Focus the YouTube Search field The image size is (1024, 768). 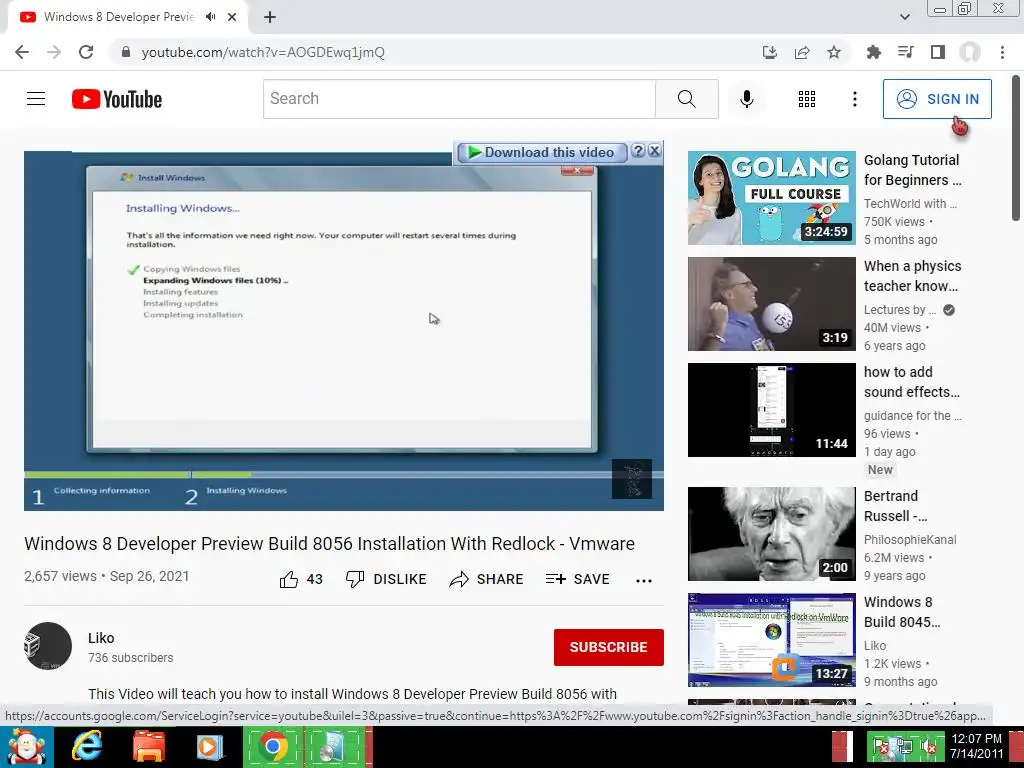click(459, 99)
